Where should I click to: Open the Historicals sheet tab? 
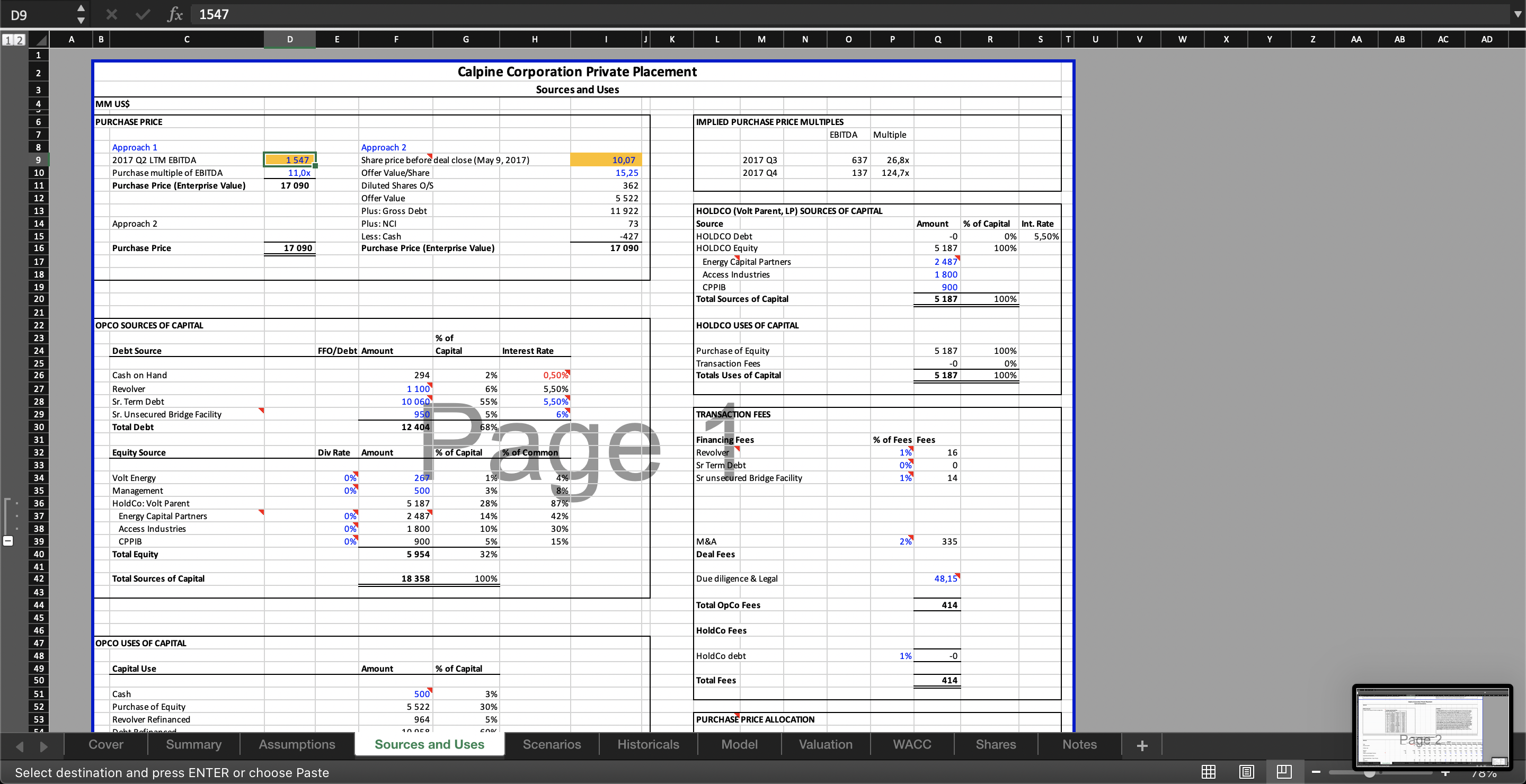coord(648,744)
